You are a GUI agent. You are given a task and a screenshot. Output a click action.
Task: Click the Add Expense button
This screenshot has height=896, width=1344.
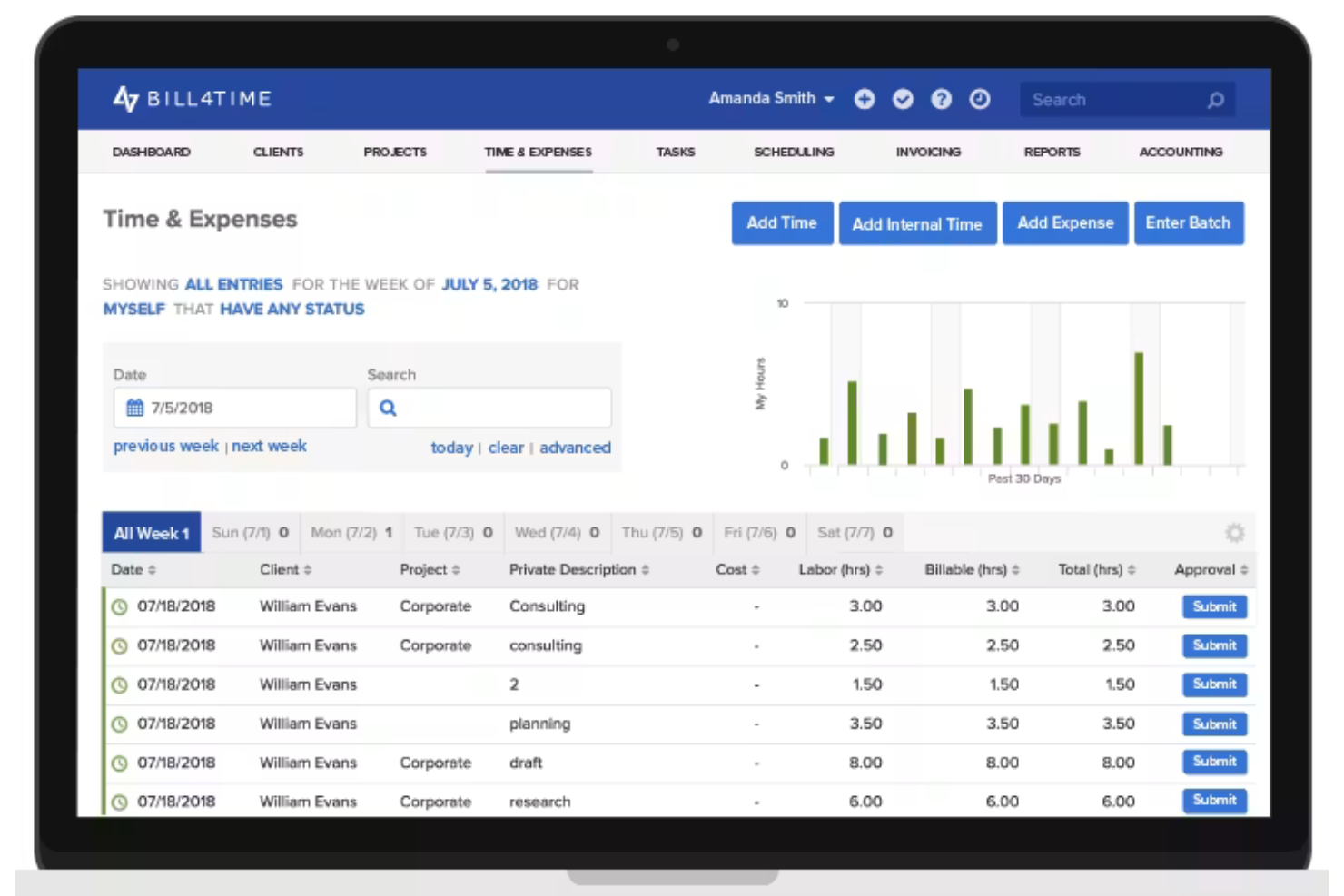coord(1065,223)
